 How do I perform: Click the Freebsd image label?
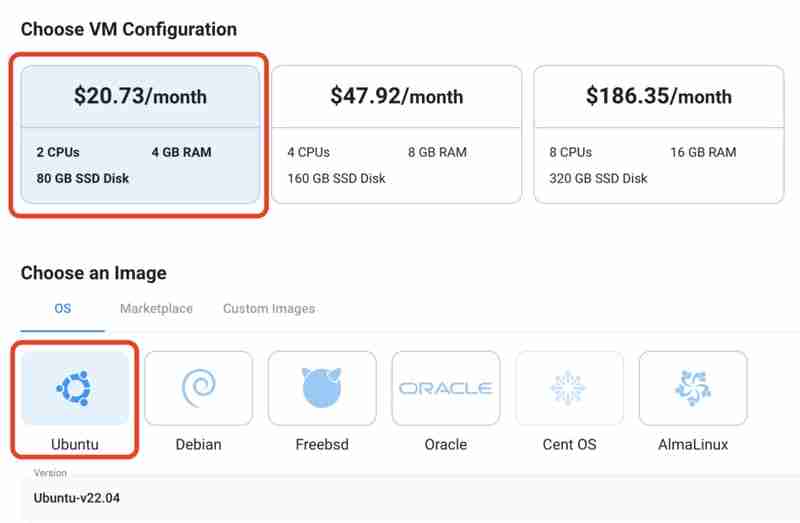tap(322, 443)
